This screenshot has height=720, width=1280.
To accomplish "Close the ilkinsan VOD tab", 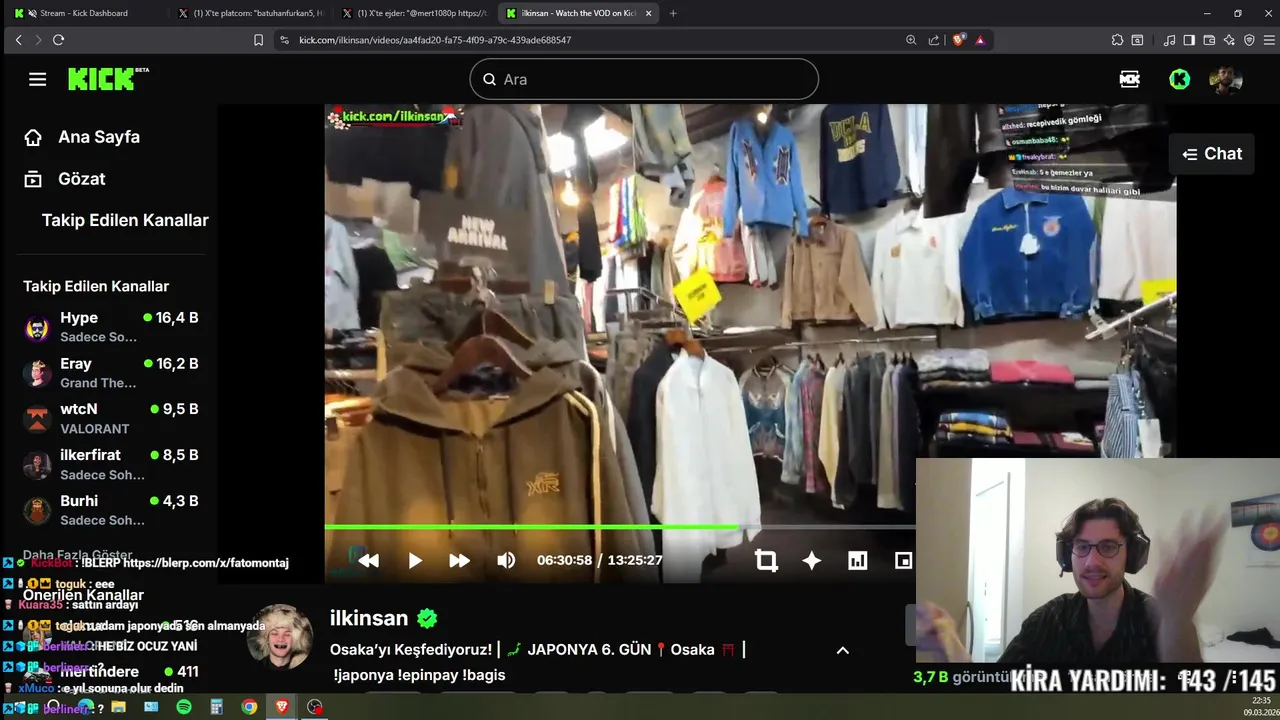I will (x=648, y=13).
